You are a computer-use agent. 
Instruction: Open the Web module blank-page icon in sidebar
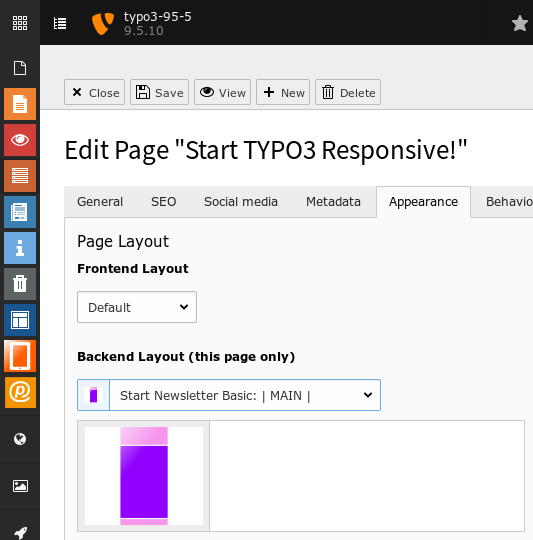(20, 68)
